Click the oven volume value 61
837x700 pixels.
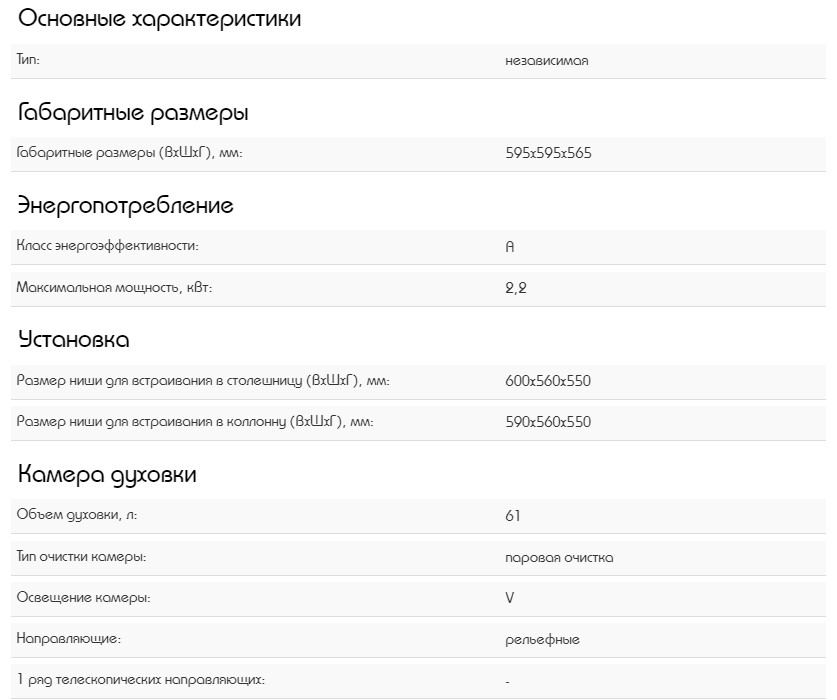coord(513,516)
